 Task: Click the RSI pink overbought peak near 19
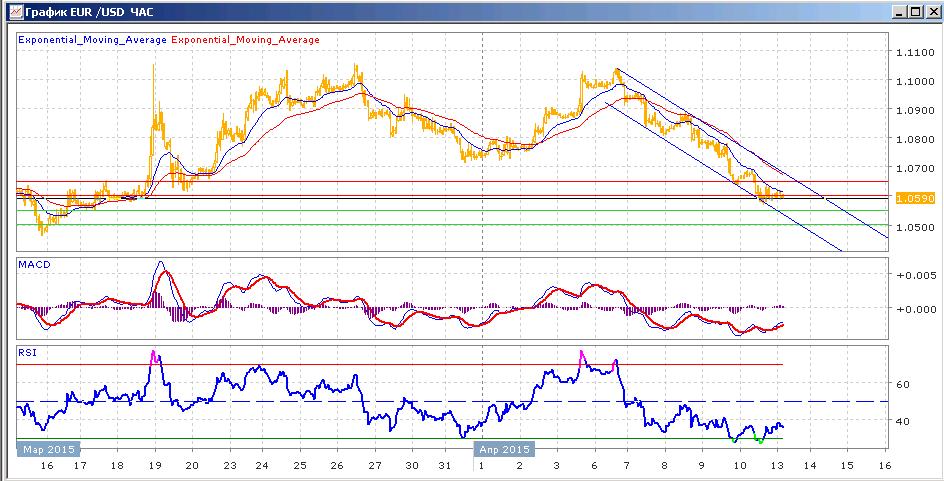coord(154,356)
